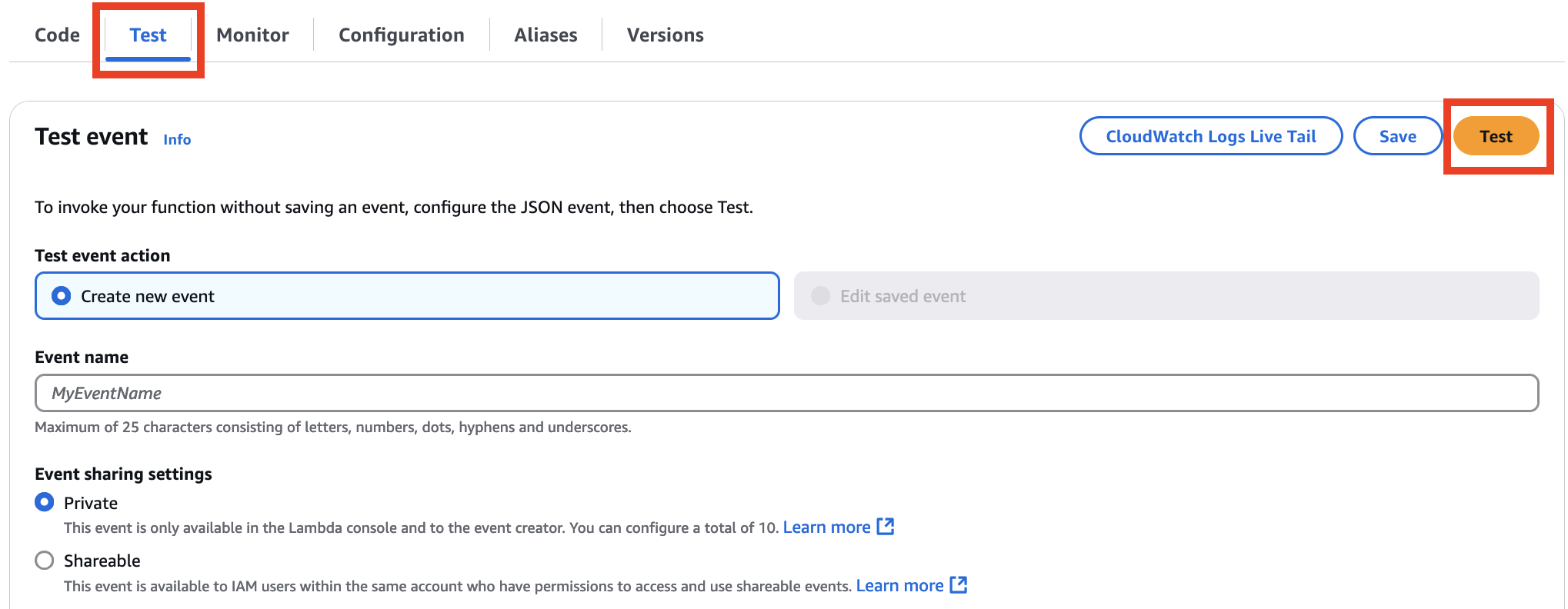Open Learn more about private events
Image resolution: width=1568 pixels, height=609 pixels.
827,527
